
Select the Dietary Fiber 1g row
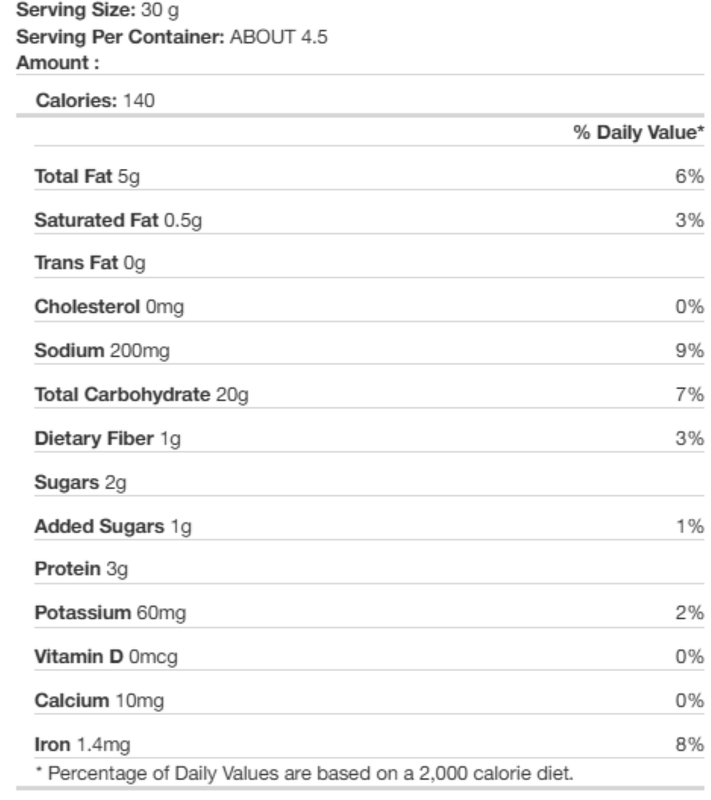pos(369,438)
